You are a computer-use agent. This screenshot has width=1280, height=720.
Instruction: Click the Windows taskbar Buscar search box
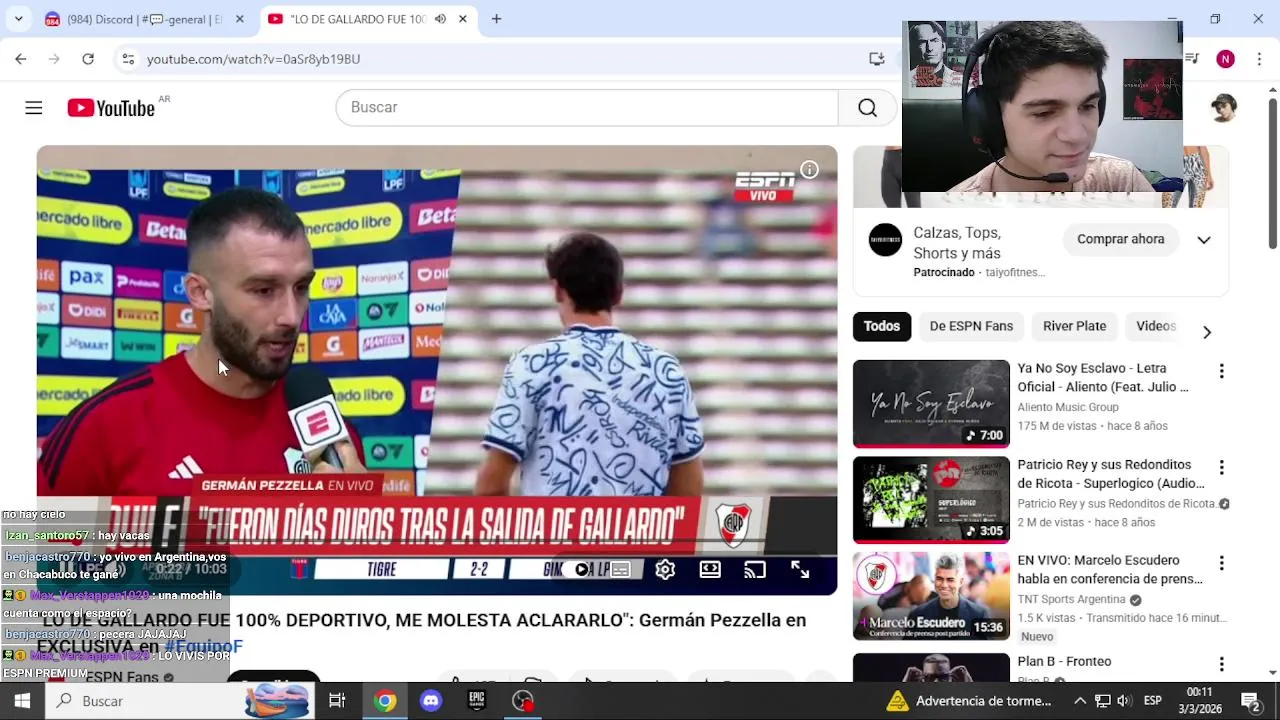coord(180,701)
